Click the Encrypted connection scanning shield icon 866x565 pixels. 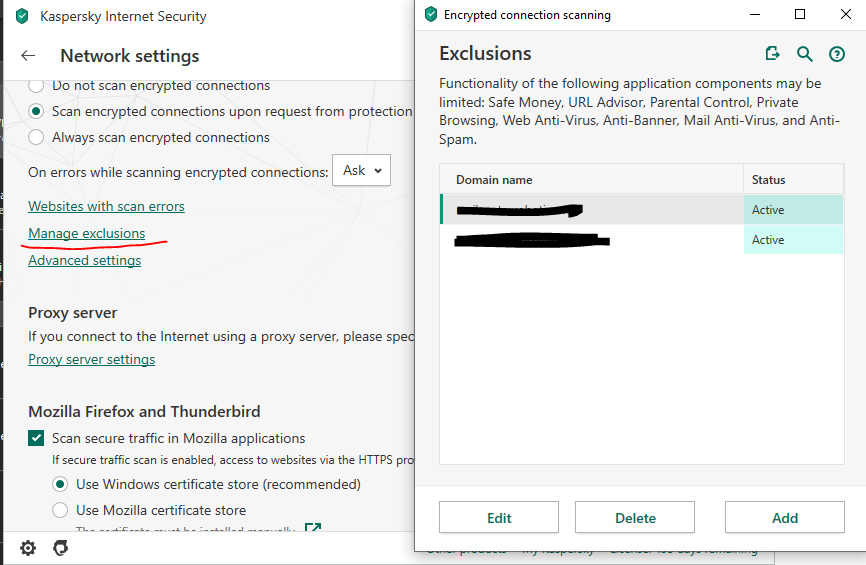[x=431, y=15]
